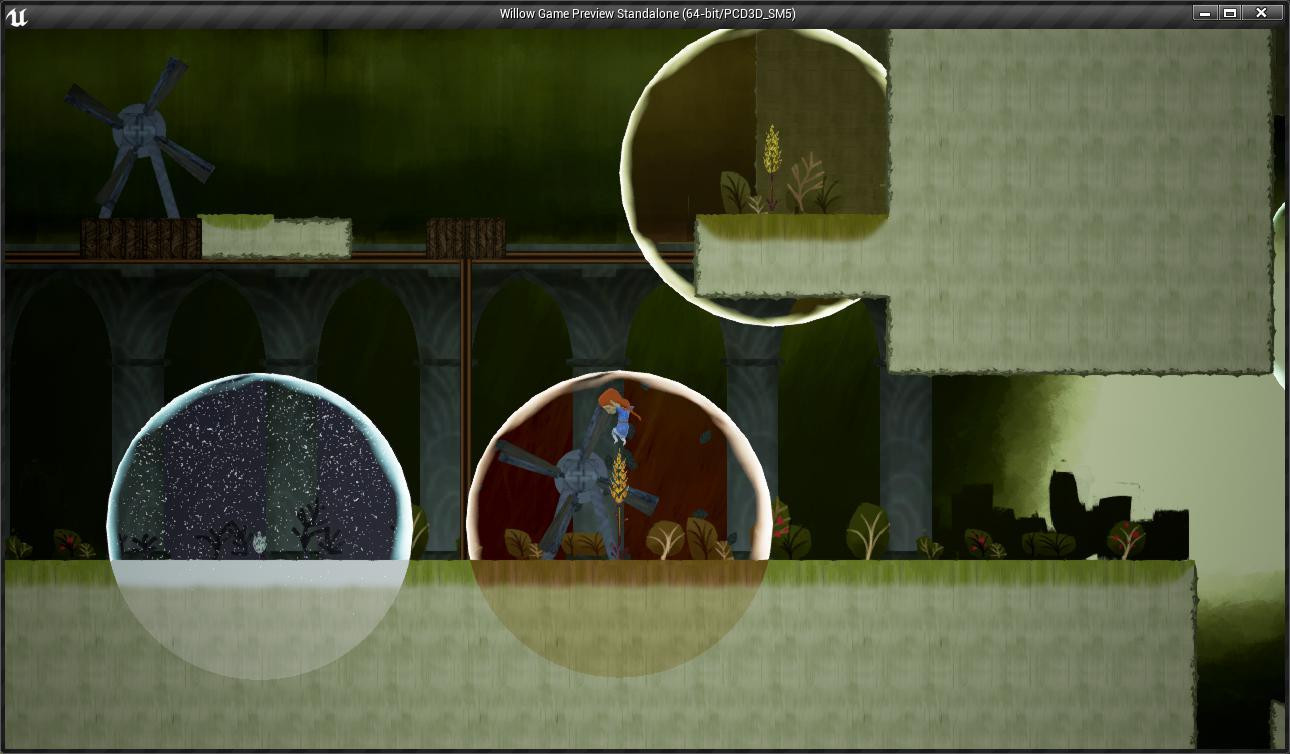Viewport: 1290px width, 754px height.
Task: Minimize the Willow Game Preview window
Action: (x=1205, y=13)
